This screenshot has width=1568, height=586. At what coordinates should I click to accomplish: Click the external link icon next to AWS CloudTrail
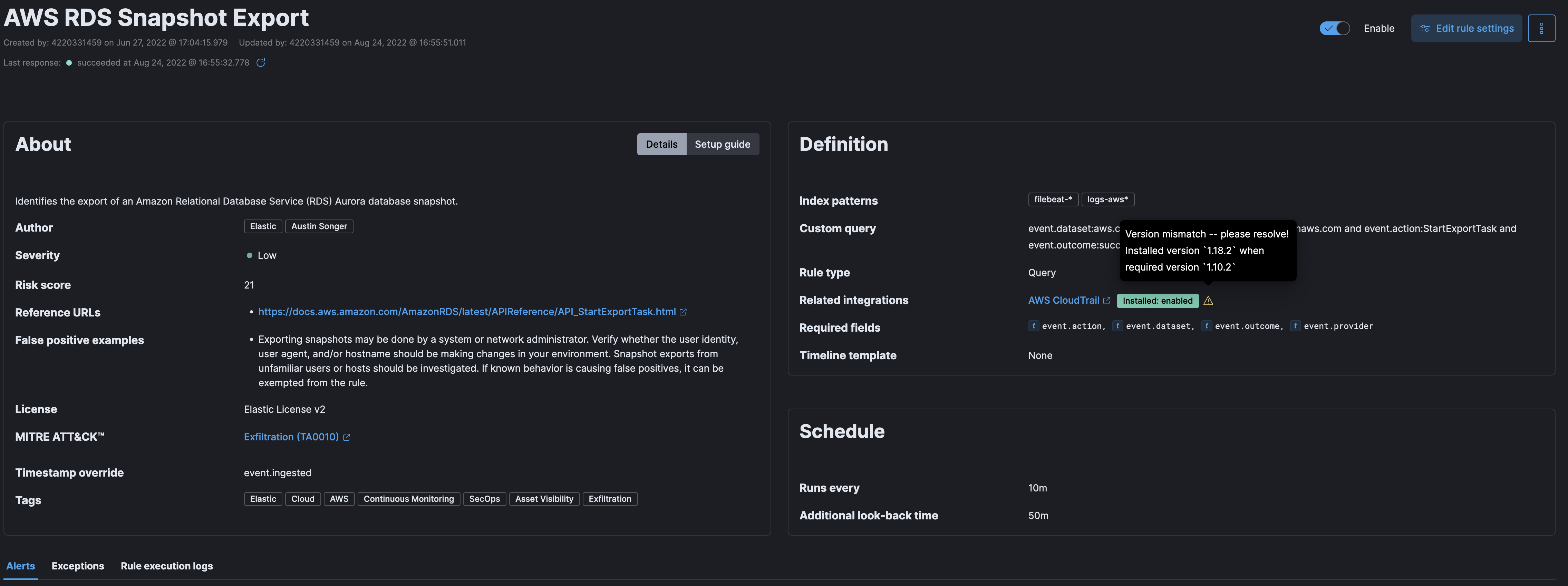click(x=1107, y=300)
